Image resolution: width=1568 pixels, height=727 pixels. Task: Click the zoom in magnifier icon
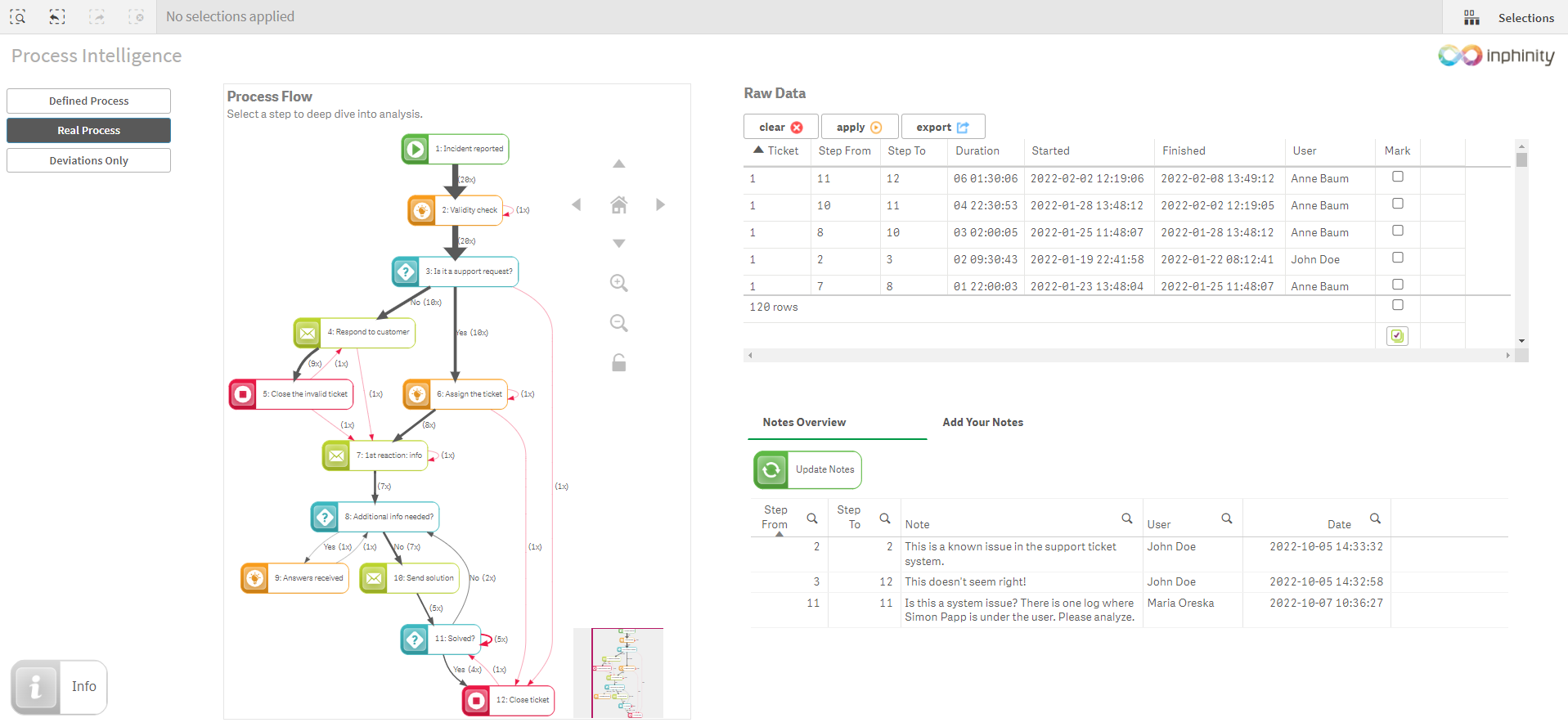pos(618,283)
